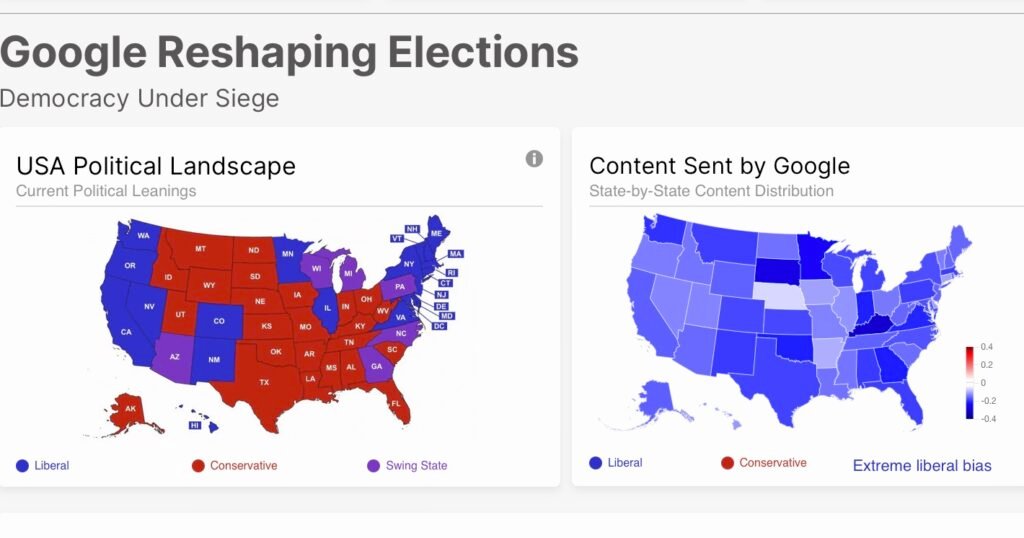The height and width of the screenshot is (538, 1024).
Task: Select the DC state label box
Action: point(439,327)
